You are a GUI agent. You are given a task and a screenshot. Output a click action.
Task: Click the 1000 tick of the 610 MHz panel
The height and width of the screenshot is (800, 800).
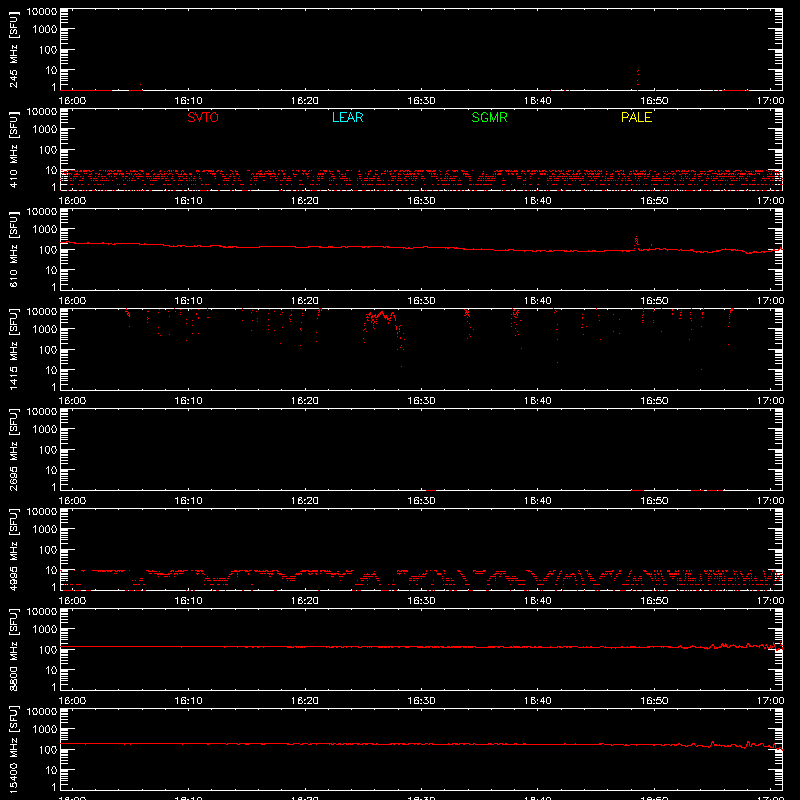tap(45, 229)
